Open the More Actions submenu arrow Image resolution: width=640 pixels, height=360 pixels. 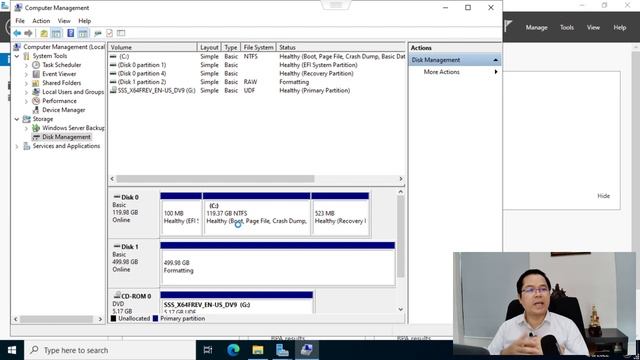click(496, 72)
